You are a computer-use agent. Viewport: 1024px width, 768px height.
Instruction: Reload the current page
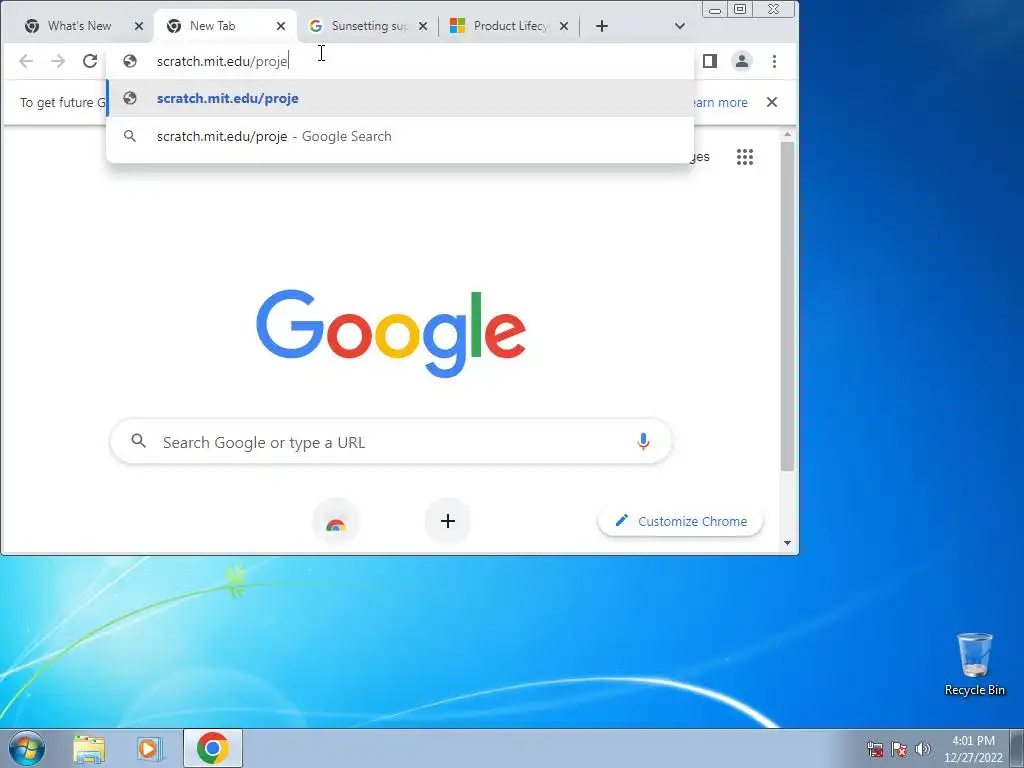(90, 61)
